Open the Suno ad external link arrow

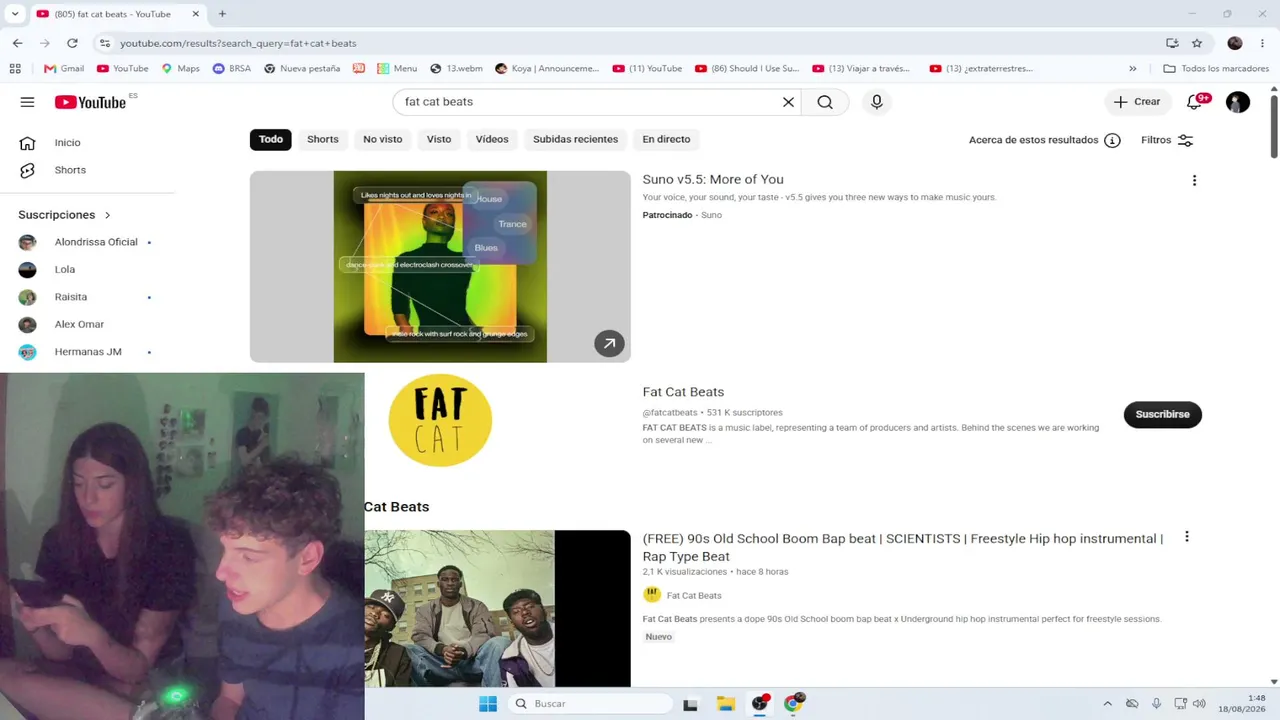[x=609, y=343]
